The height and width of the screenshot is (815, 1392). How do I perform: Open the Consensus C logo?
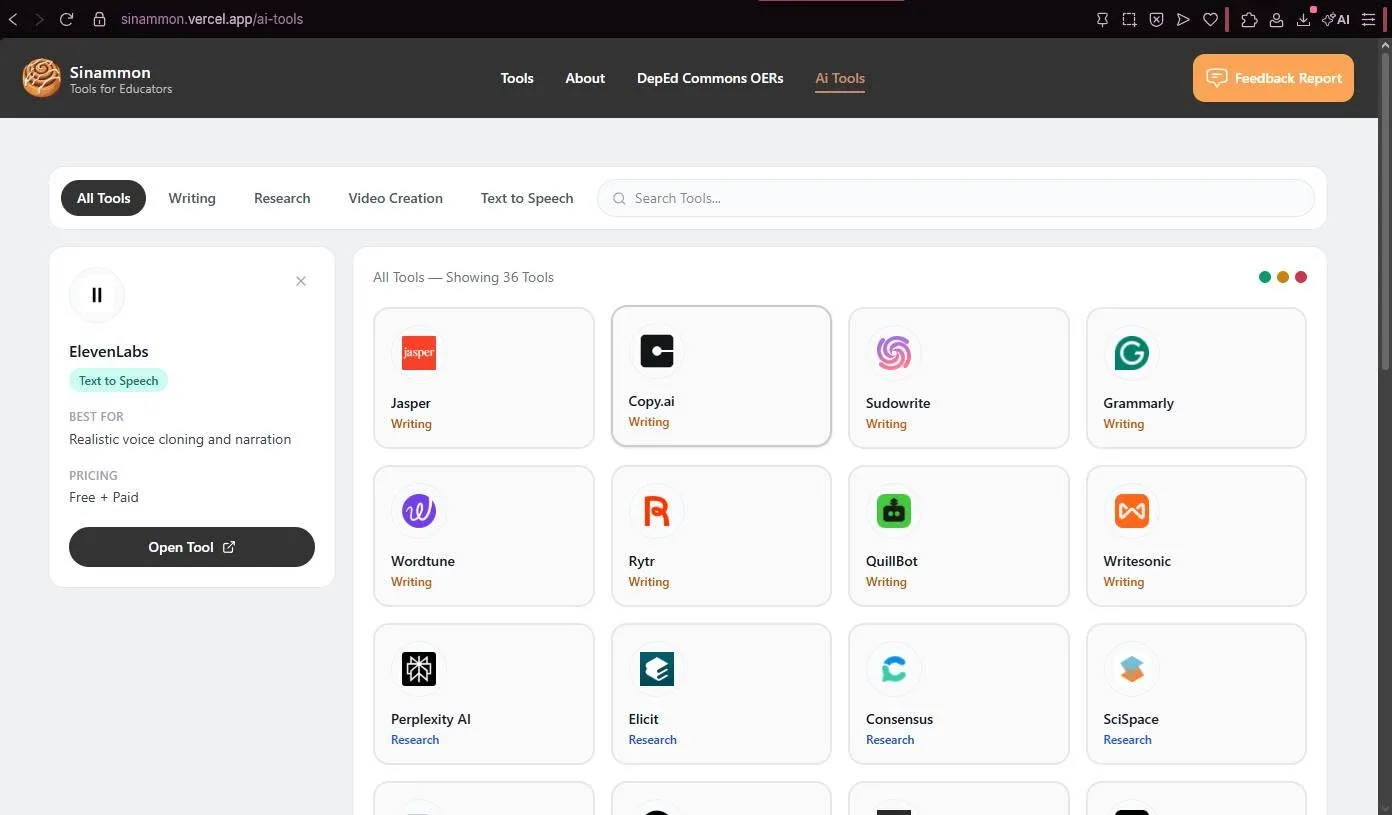pos(893,669)
